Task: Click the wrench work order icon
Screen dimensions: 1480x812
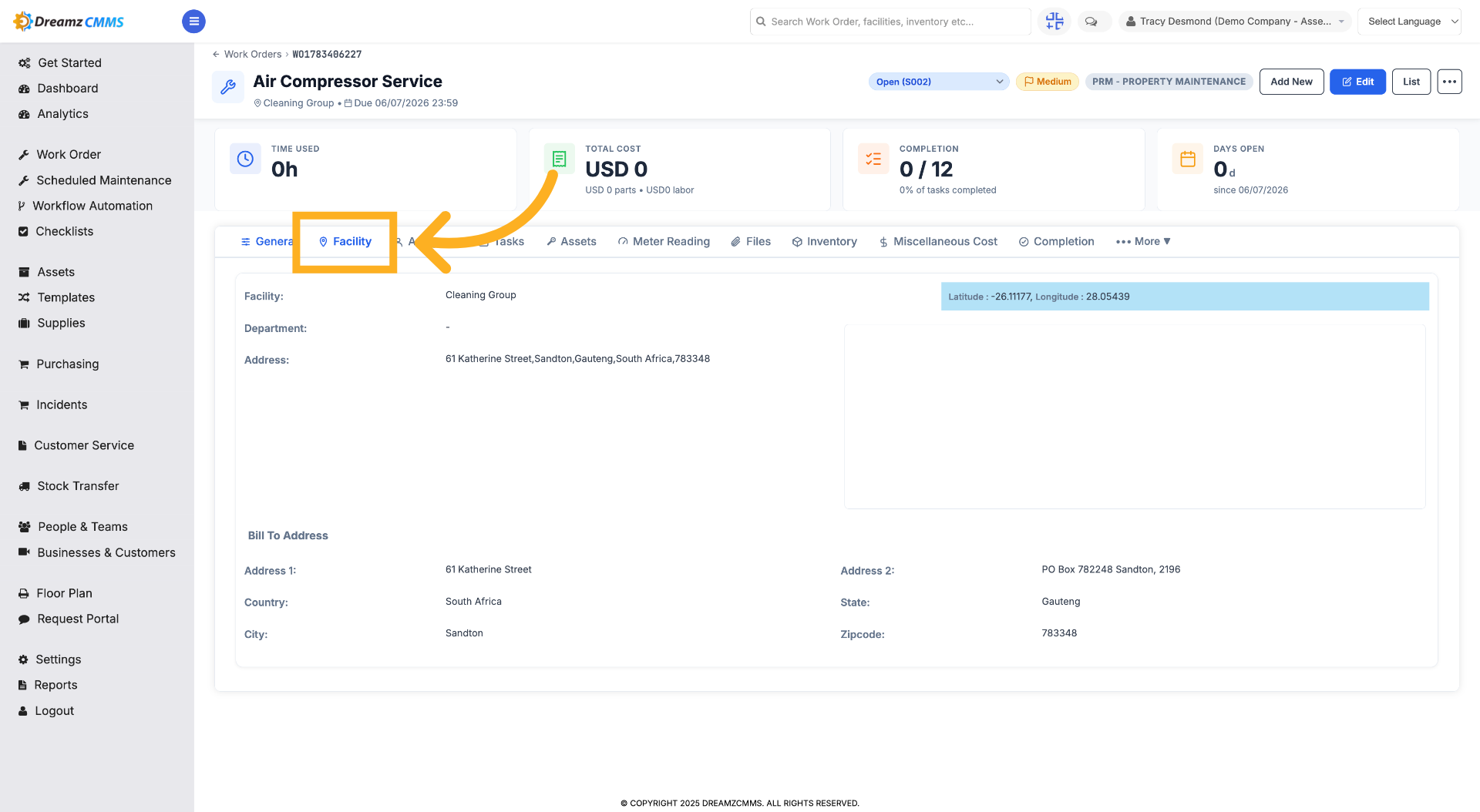Action: 228,87
